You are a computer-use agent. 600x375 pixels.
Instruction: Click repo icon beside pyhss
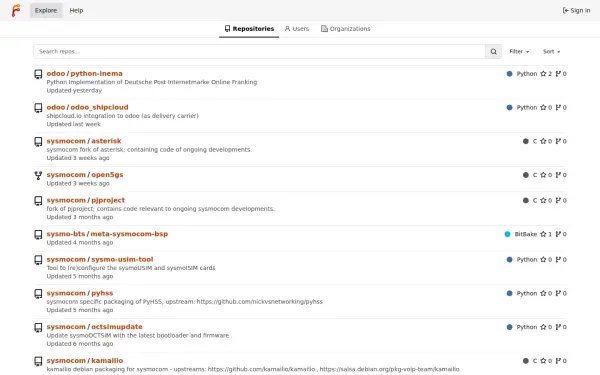click(x=38, y=294)
